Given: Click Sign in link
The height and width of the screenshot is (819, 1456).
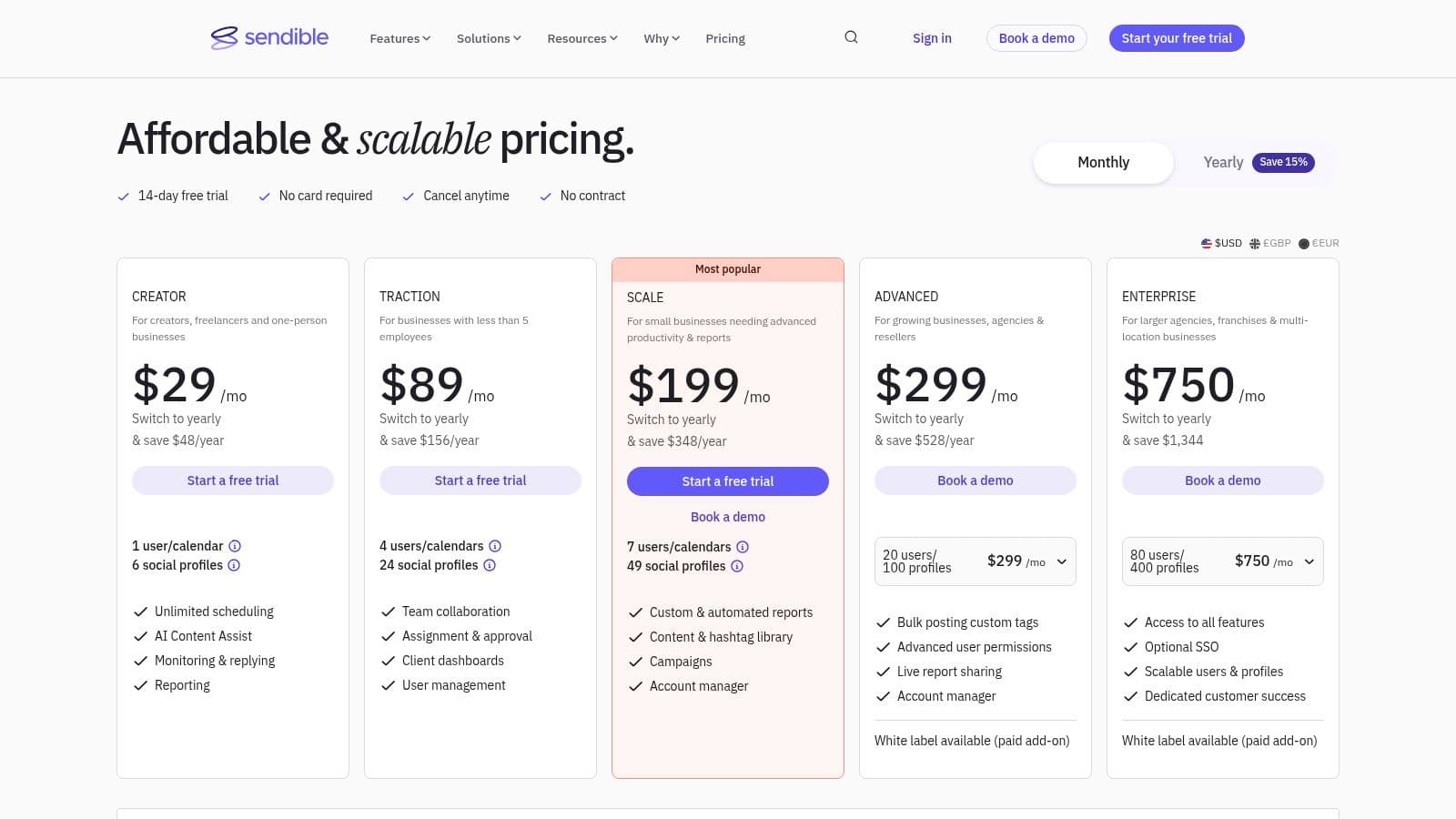Looking at the screenshot, I should click(x=932, y=38).
